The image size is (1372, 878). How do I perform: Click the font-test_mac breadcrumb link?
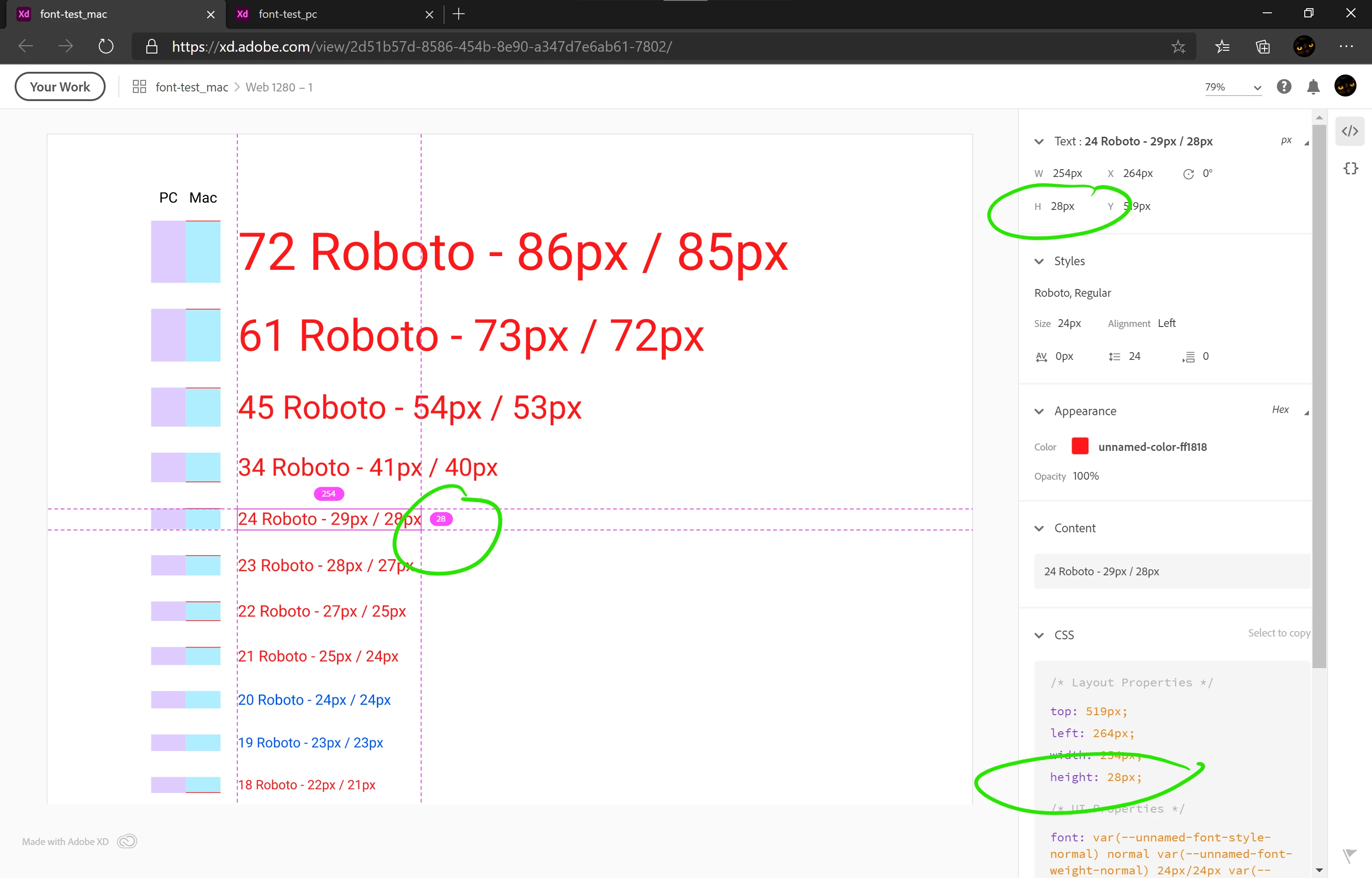pos(192,87)
